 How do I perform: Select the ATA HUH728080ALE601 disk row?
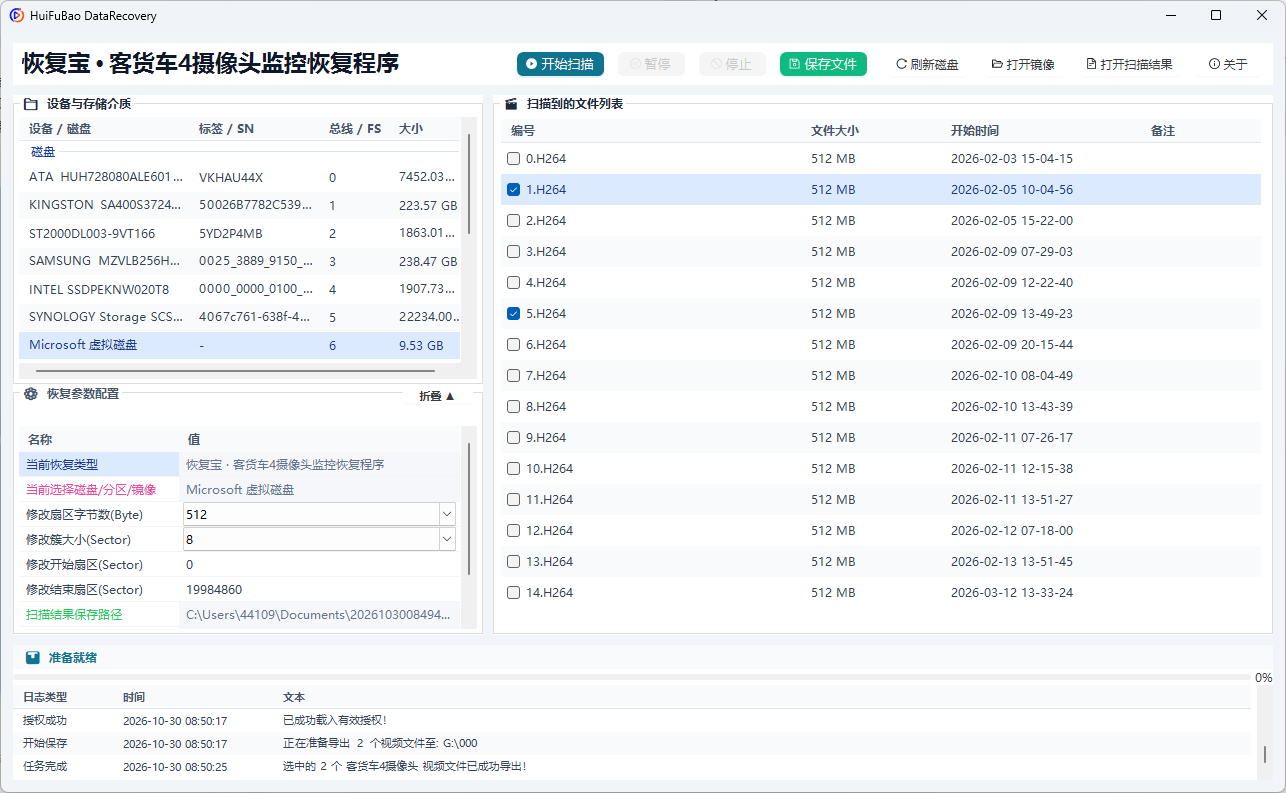[x=239, y=177]
